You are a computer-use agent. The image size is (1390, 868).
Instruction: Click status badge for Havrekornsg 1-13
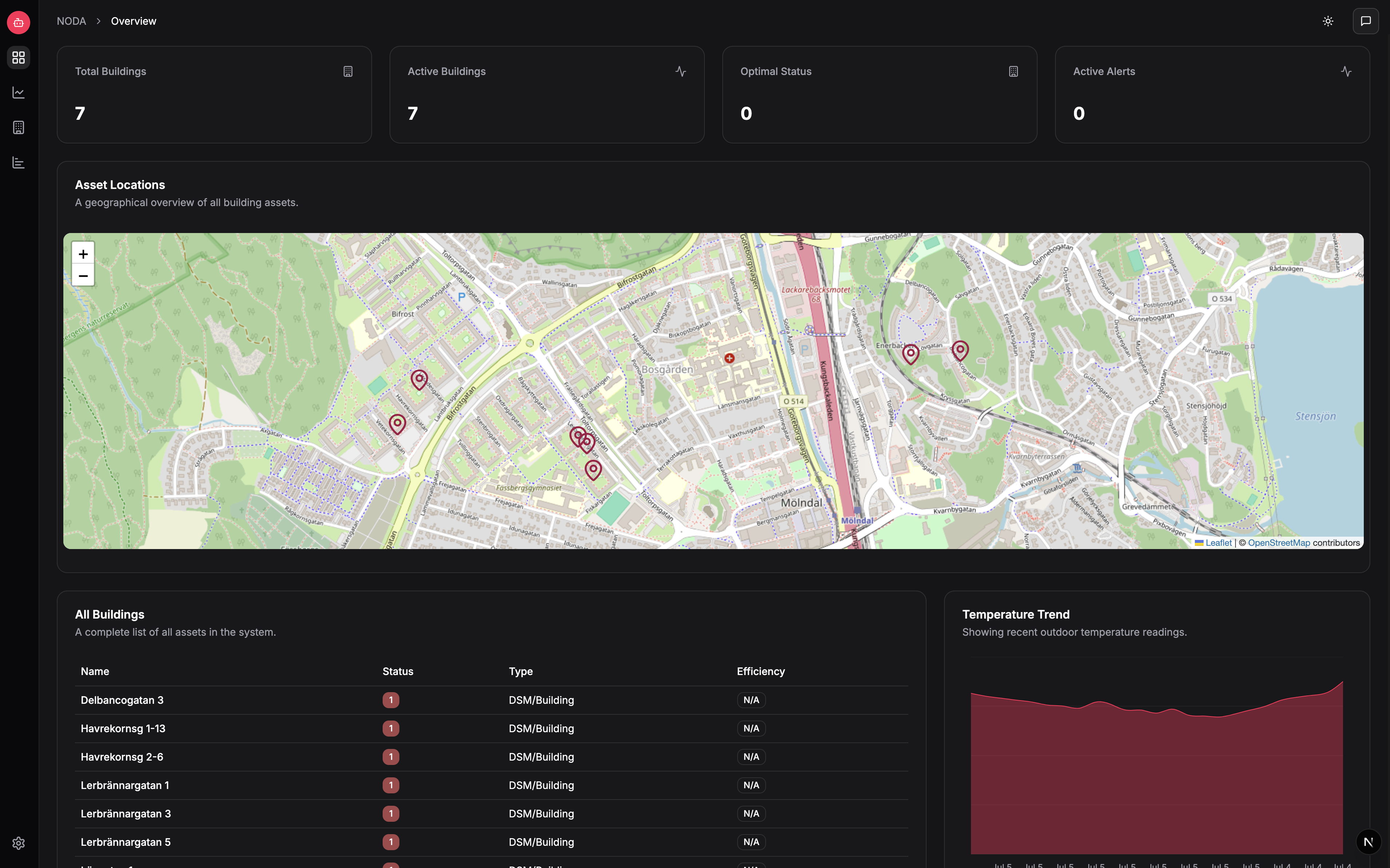point(391,728)
